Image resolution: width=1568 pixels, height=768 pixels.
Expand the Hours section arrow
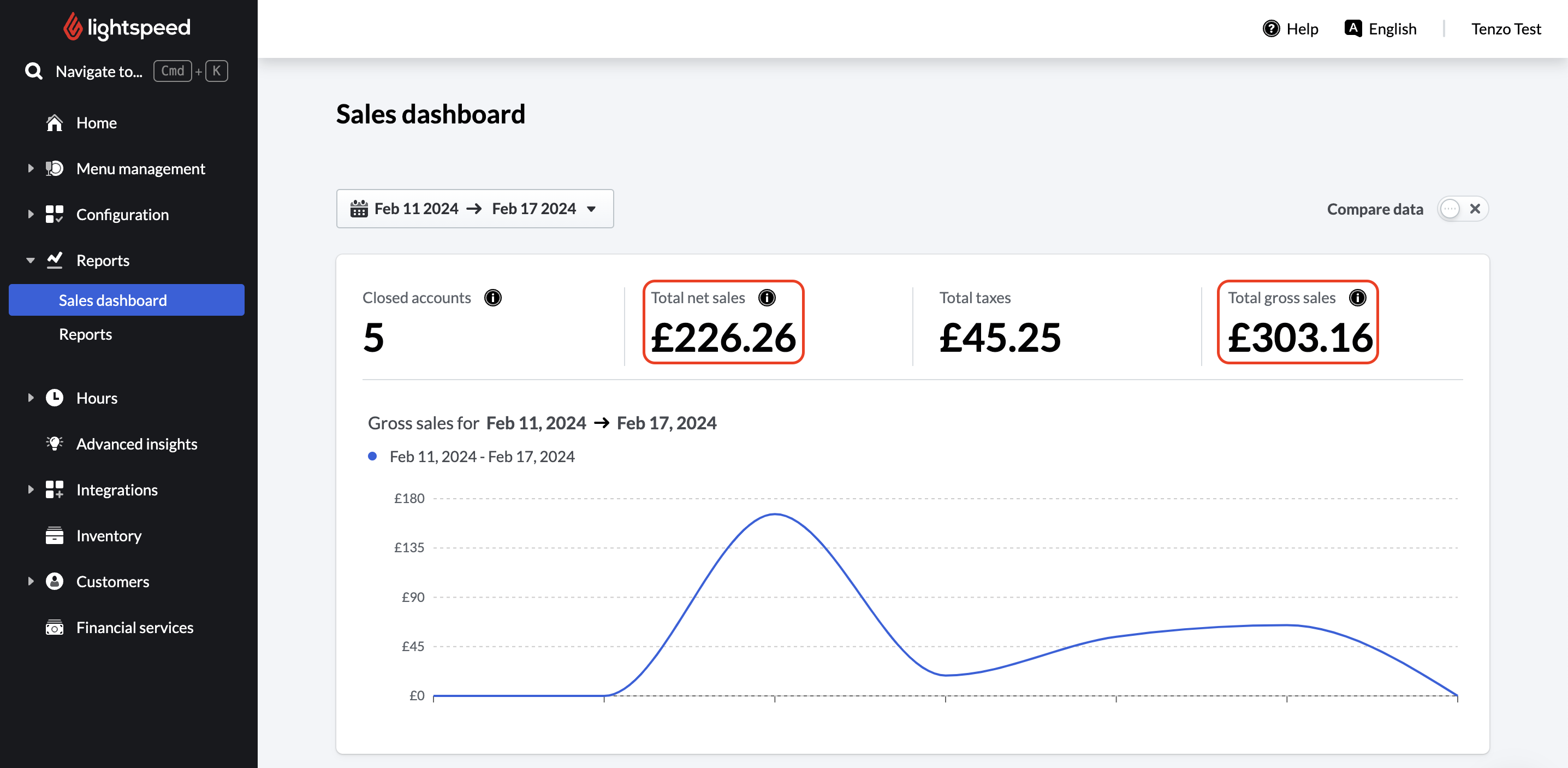click(x=31, y=398)
